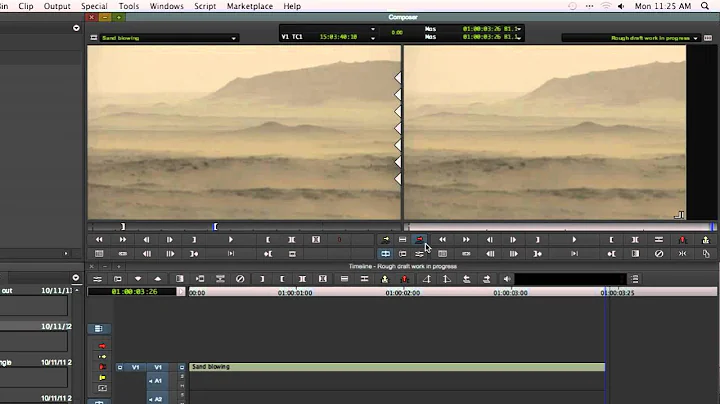This screenshot has height=404, width=720.
Task: Clear both marks in the source monitor
Action: tap(316, 240)
